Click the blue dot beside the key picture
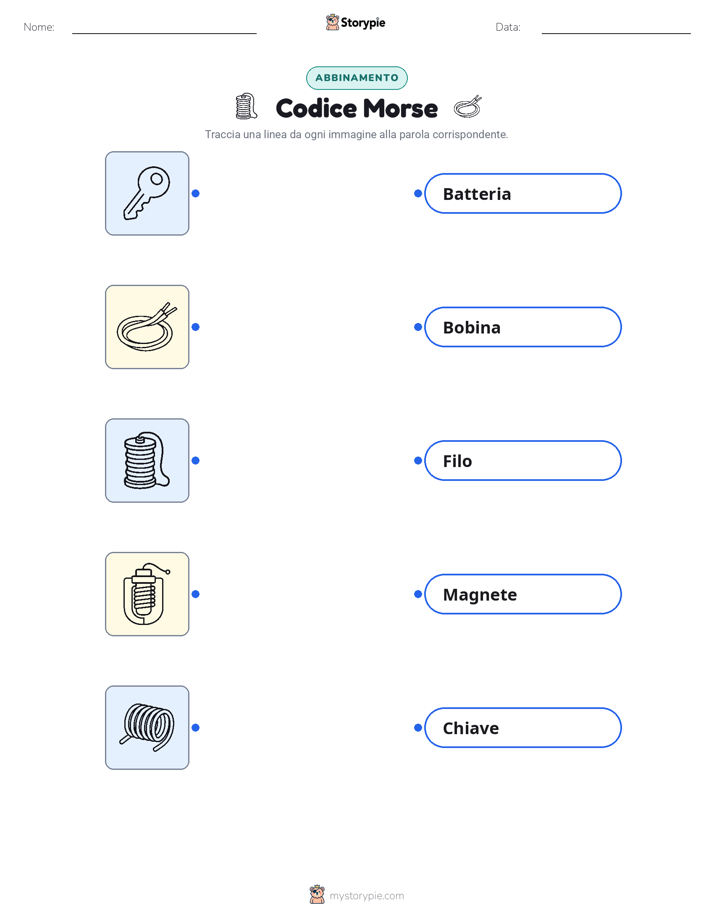 click(x=196, y=193)
